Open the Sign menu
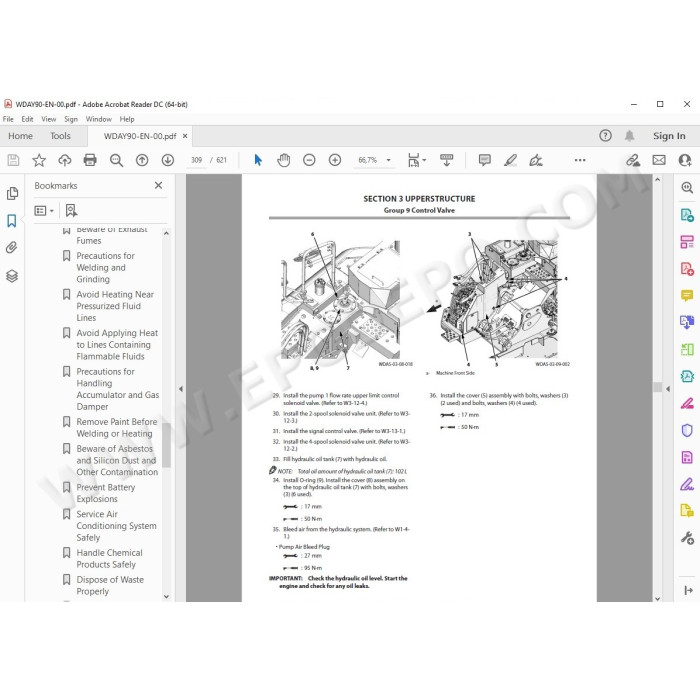The width and height of the screenshot is (700, 700). point(71,119)
